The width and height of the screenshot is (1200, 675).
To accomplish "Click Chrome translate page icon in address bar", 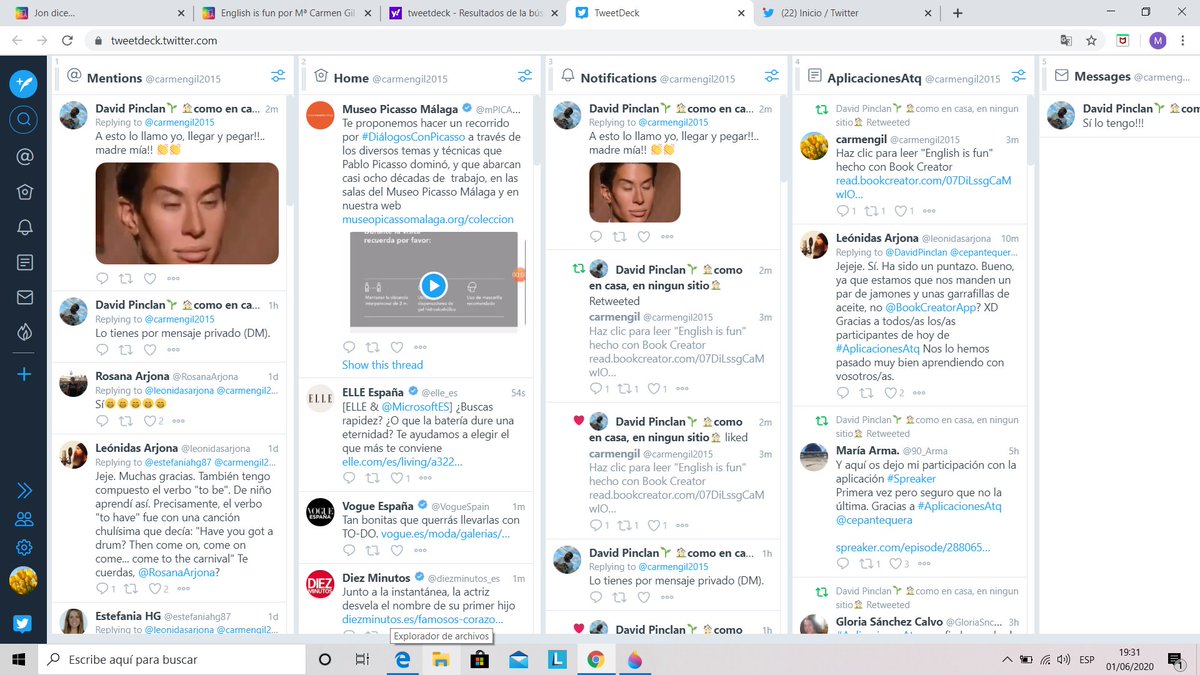I will (x=1066, y=41).
